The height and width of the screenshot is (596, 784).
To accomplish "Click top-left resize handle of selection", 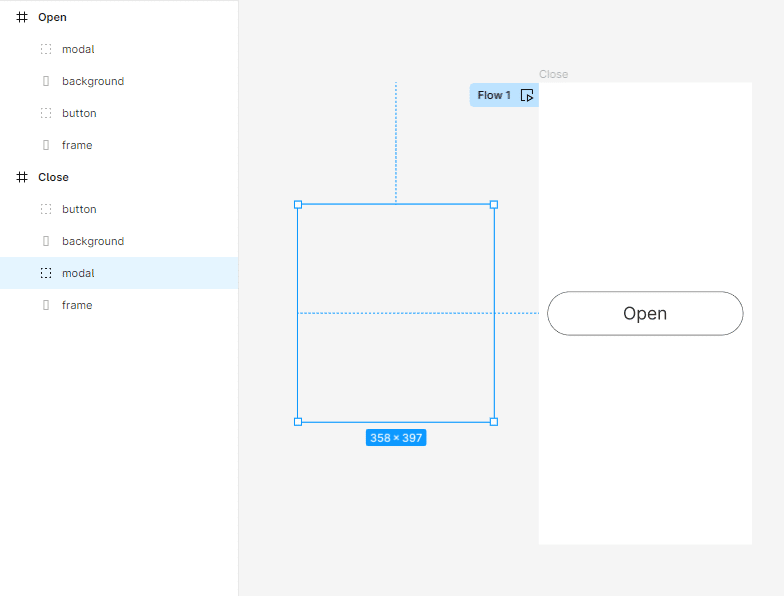I will (x=298, y=204).
